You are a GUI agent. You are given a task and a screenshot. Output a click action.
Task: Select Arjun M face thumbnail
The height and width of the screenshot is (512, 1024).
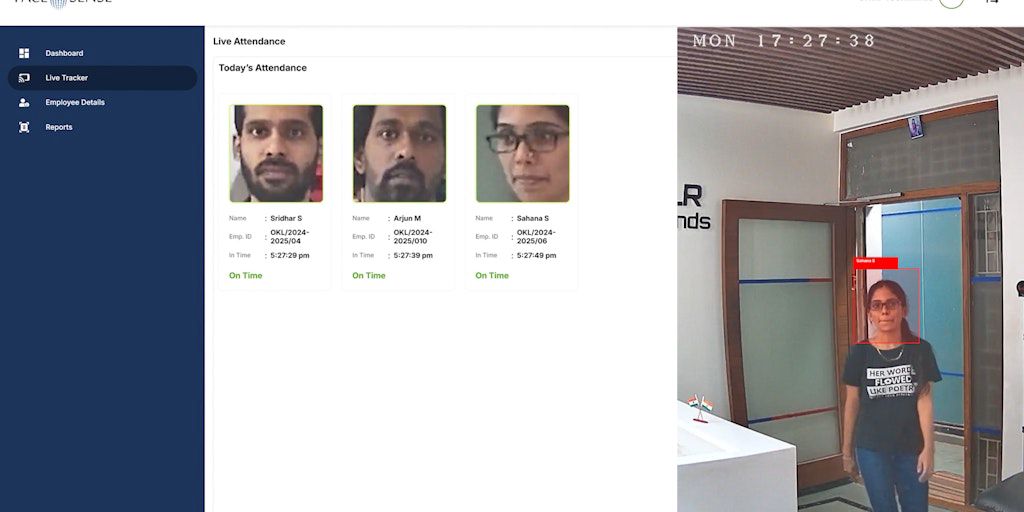click(400, 153)
